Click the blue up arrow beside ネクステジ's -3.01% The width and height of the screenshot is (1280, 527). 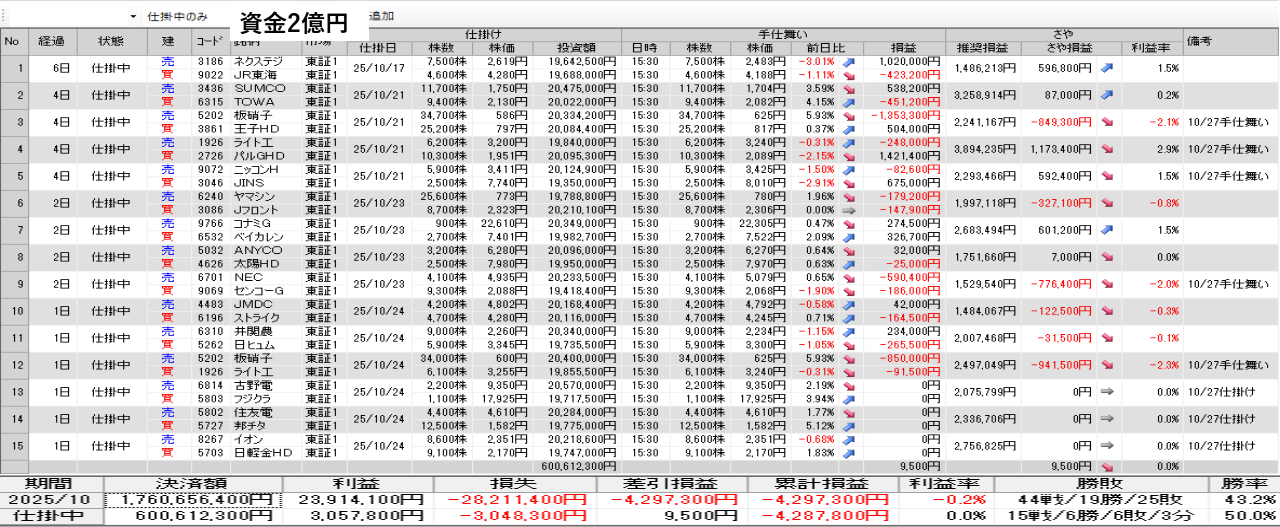(x=848, y=61)
